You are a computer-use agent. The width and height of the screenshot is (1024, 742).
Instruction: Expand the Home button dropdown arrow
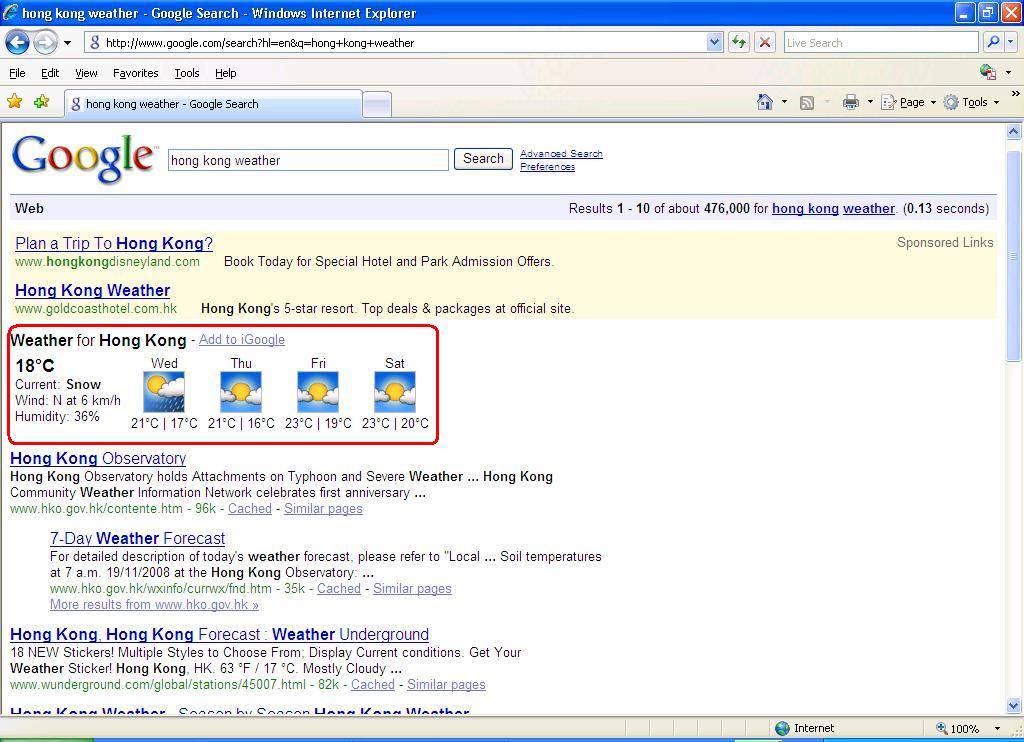coord(784,102)
